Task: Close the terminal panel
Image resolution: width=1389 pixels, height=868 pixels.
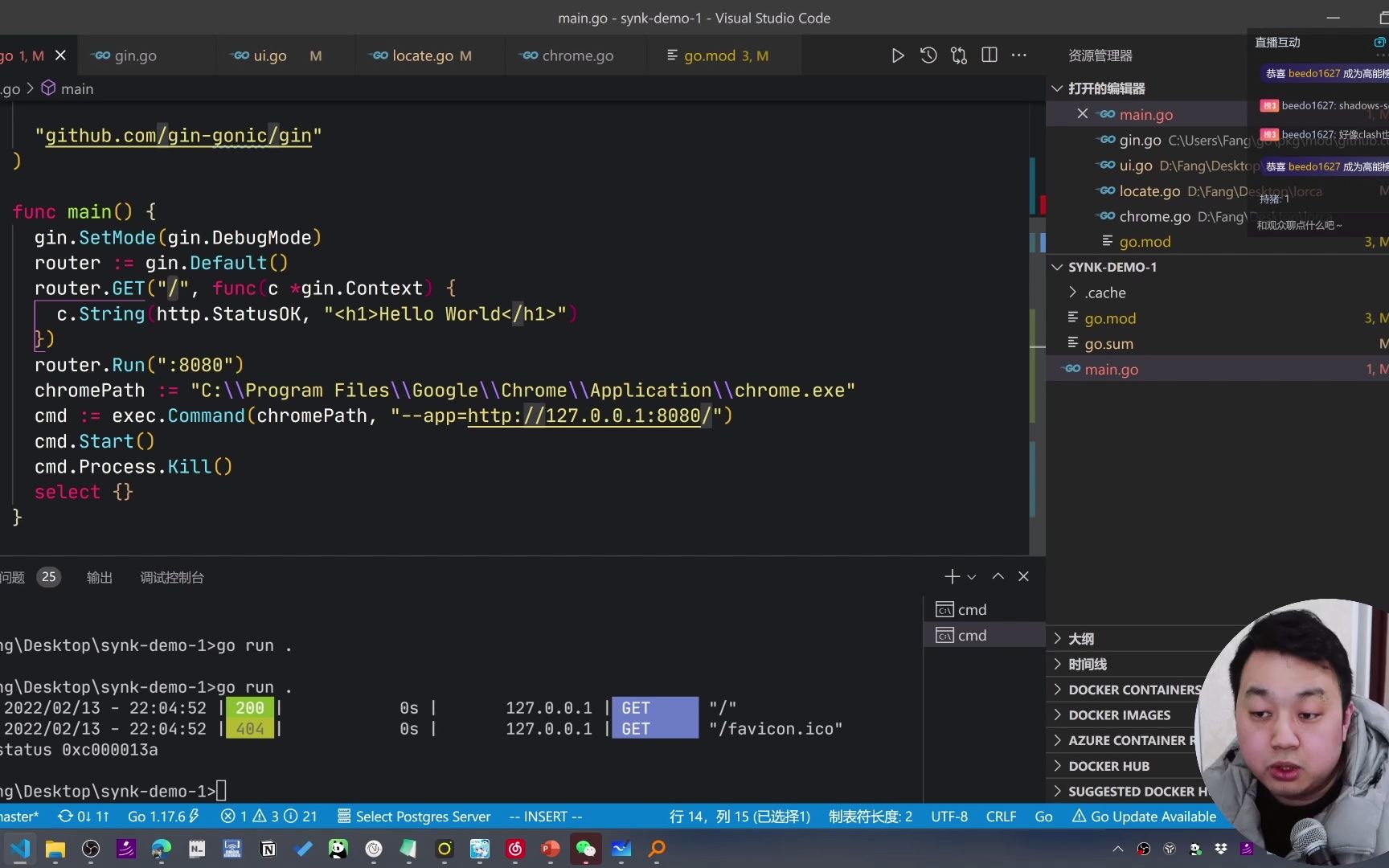Action: [1023, 576]
